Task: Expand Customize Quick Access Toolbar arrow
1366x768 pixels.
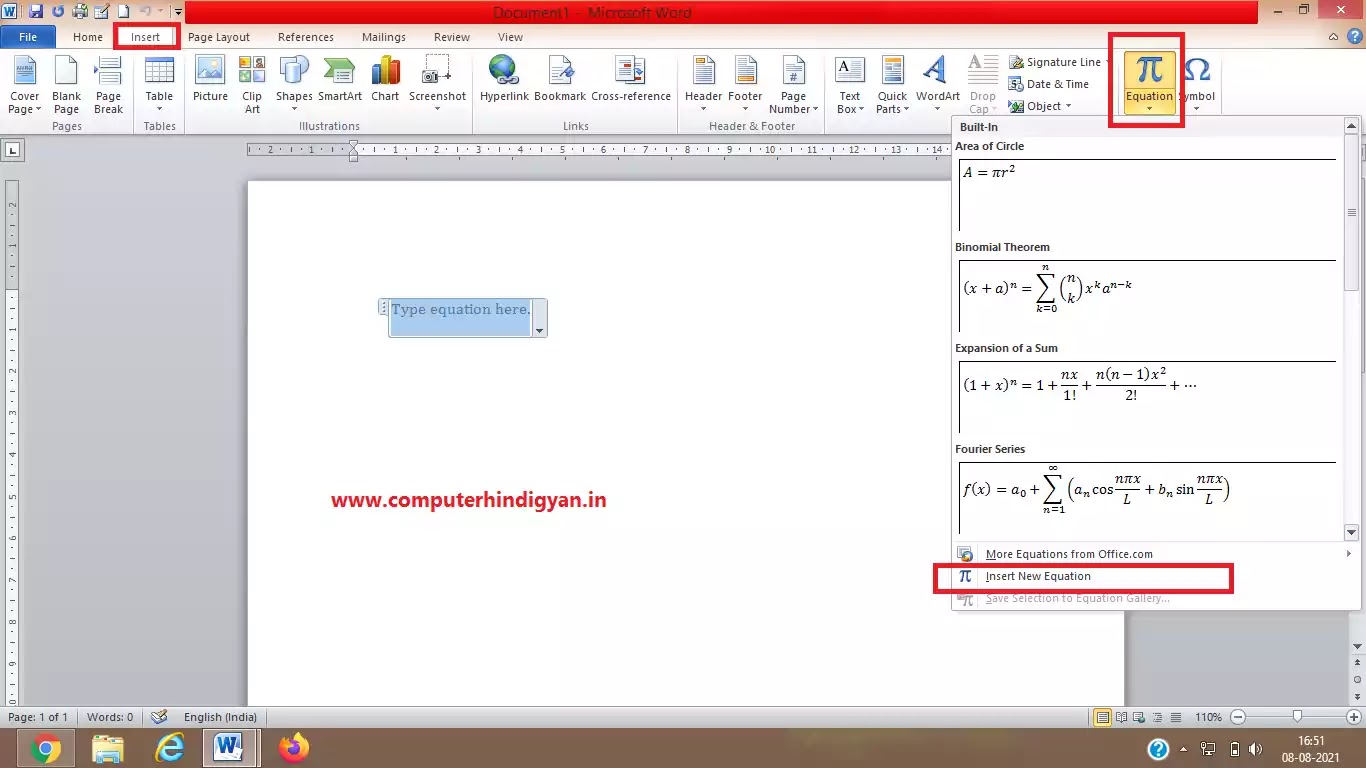Action: point(177,12)
